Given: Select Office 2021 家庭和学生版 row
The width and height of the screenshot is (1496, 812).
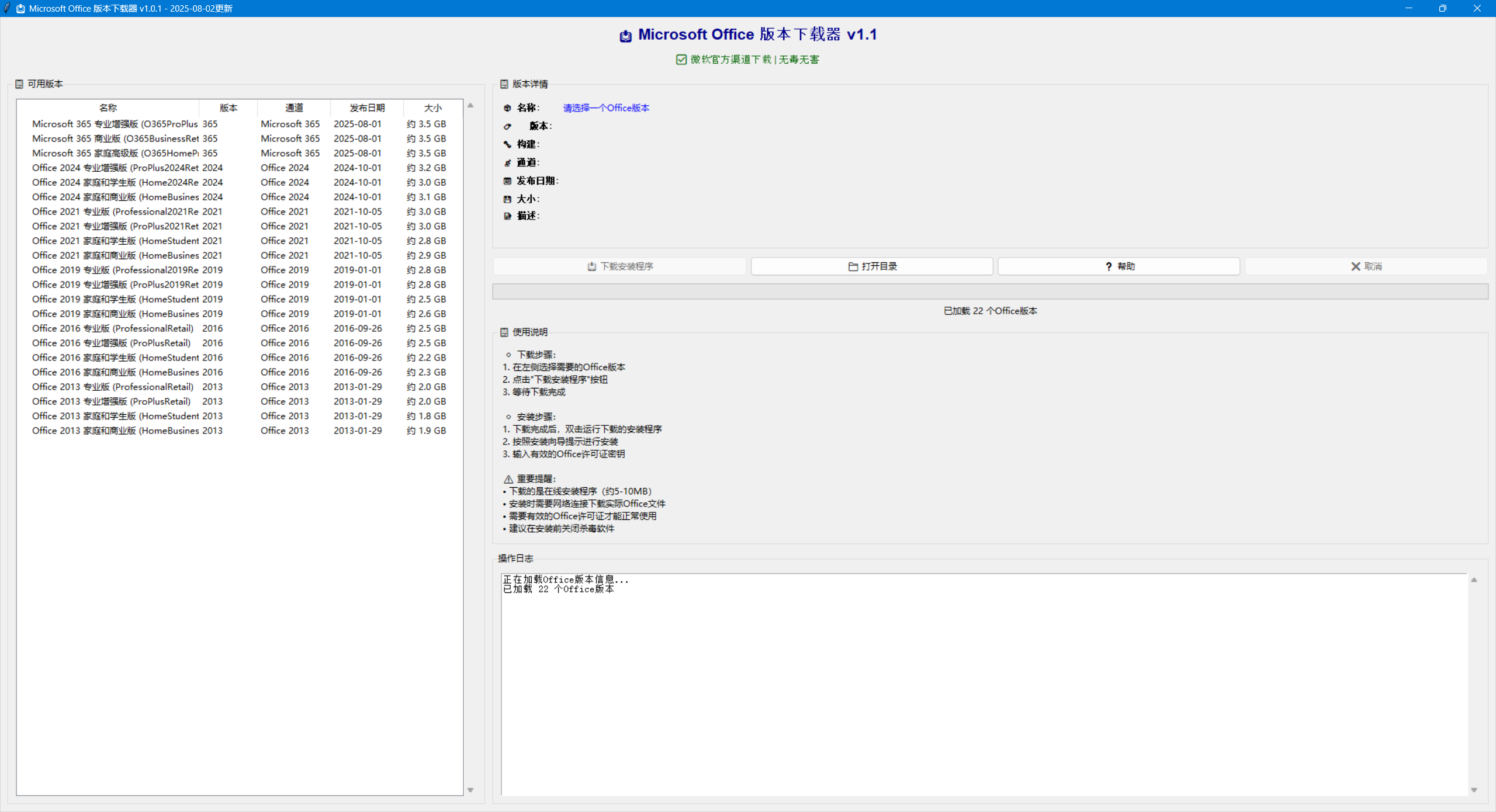Looking at the screenshot, I should (240, 241).
